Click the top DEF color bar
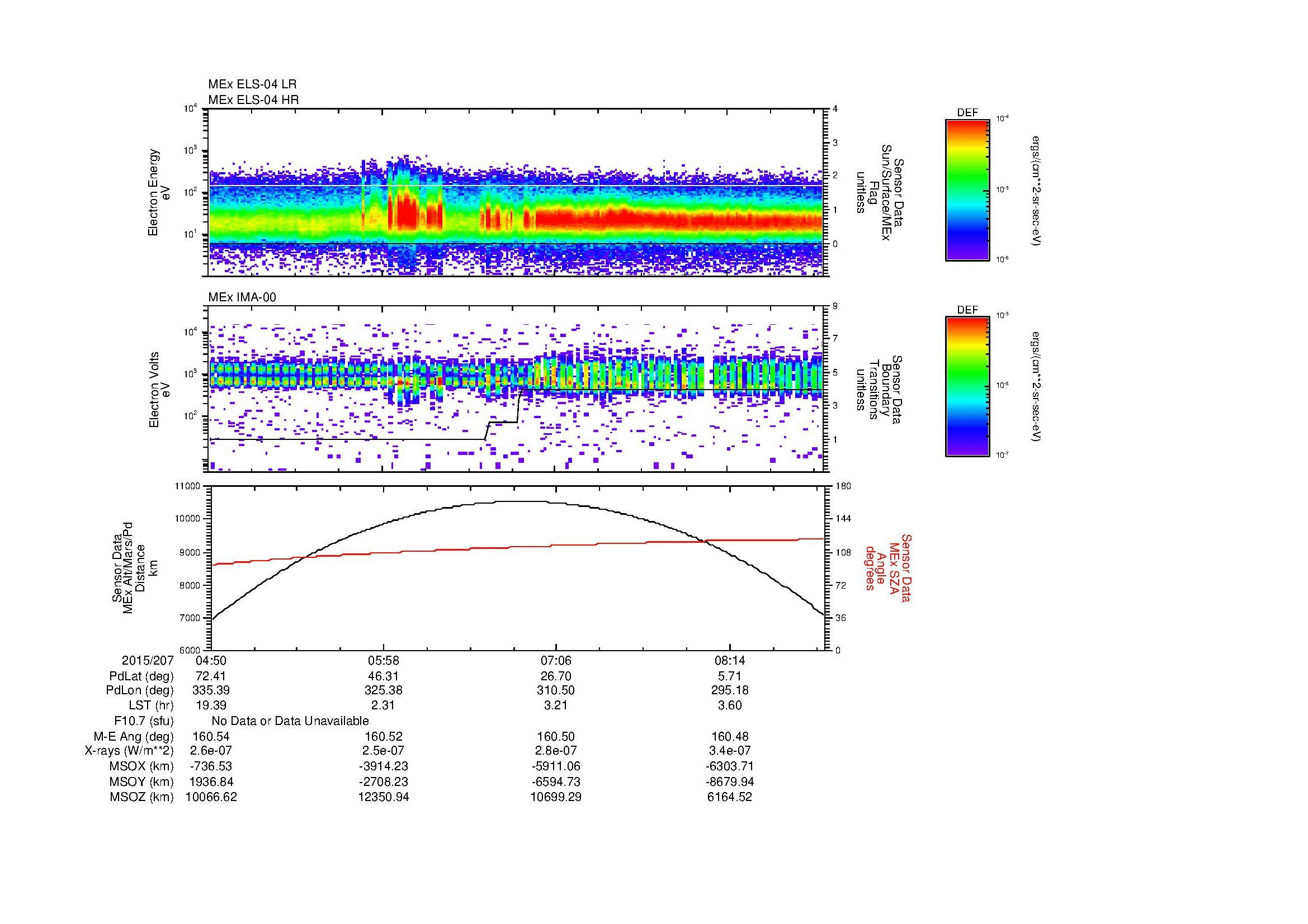 point(967,189)
